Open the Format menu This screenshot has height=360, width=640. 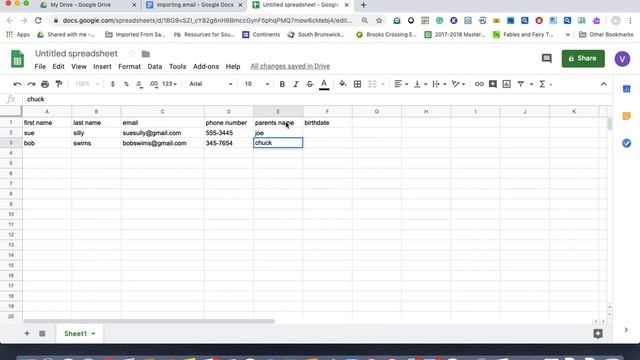tap(129, 67)
